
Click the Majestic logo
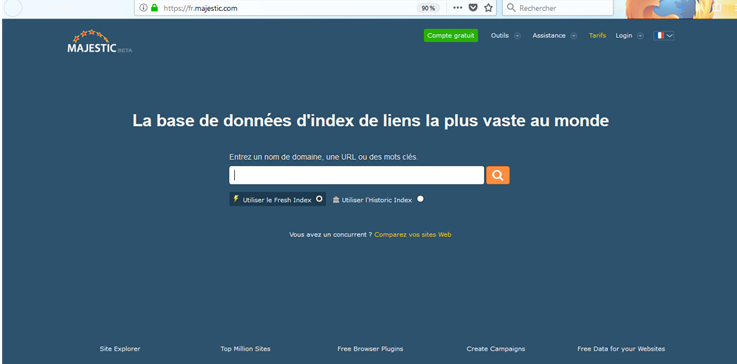point(99,41)
